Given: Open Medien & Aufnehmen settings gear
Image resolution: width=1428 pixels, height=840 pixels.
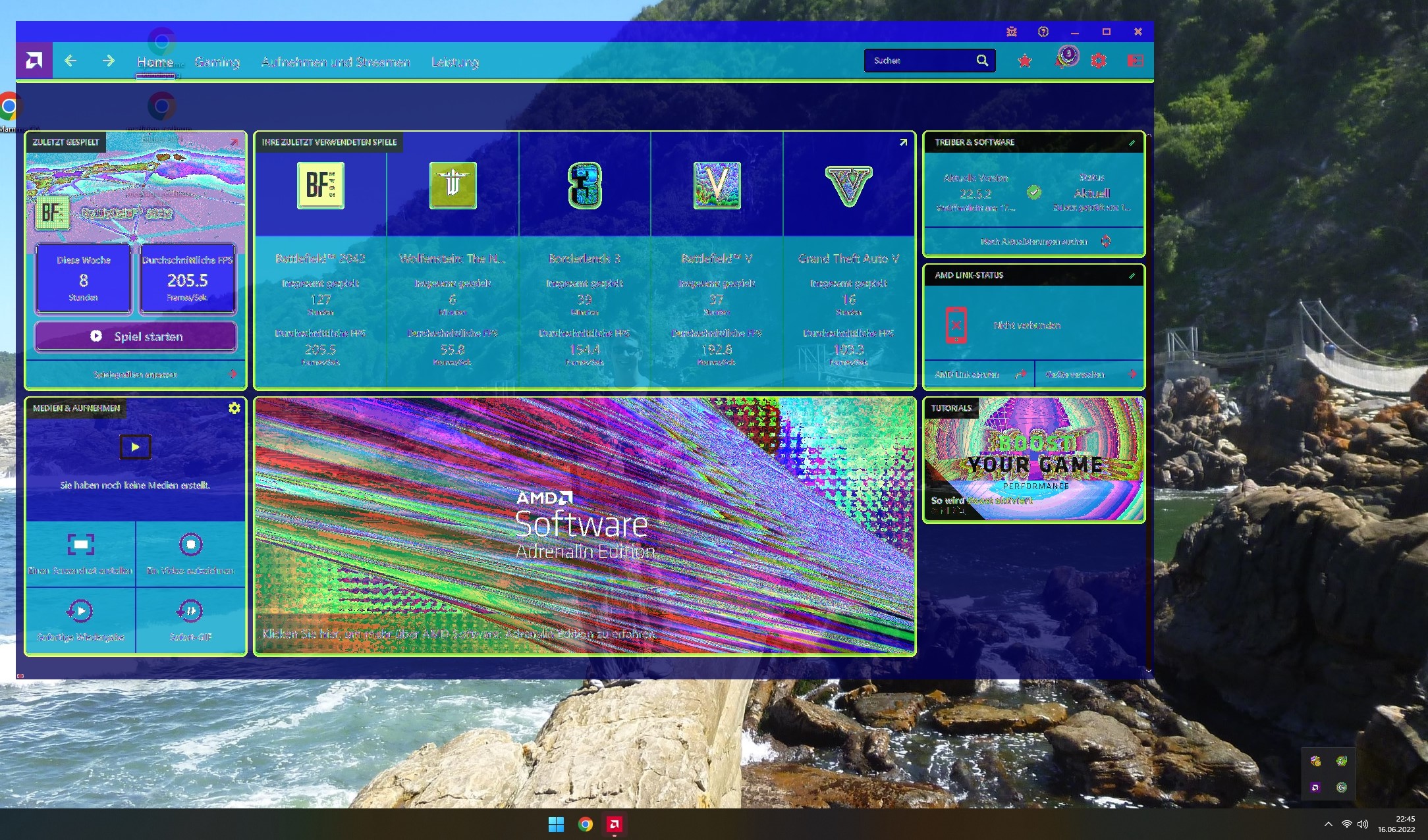Looking at the screenshot, I should click(234, 408).
